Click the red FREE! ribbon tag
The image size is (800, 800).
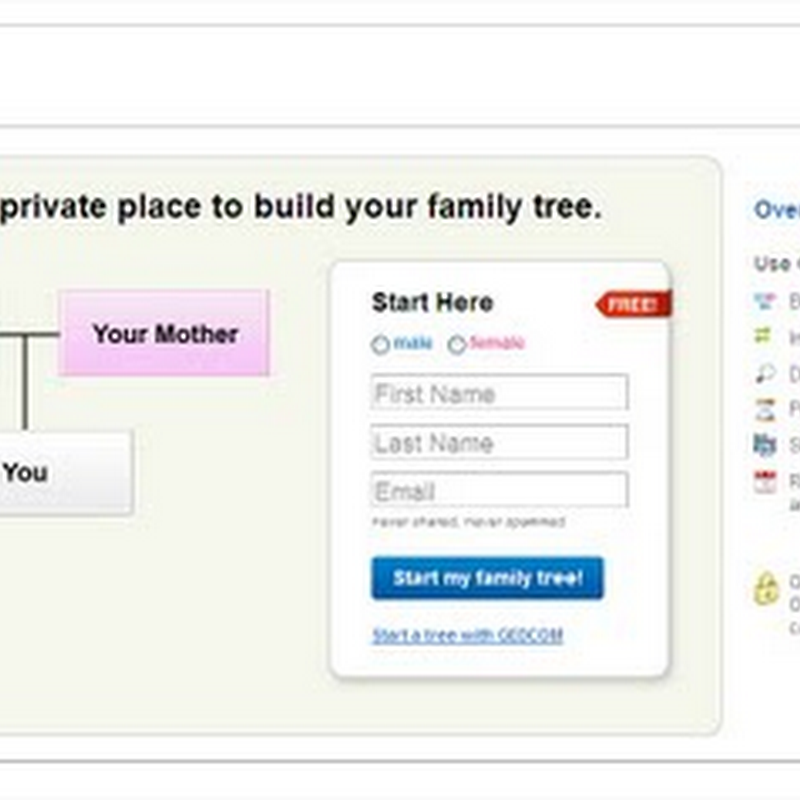coord(634,304)
